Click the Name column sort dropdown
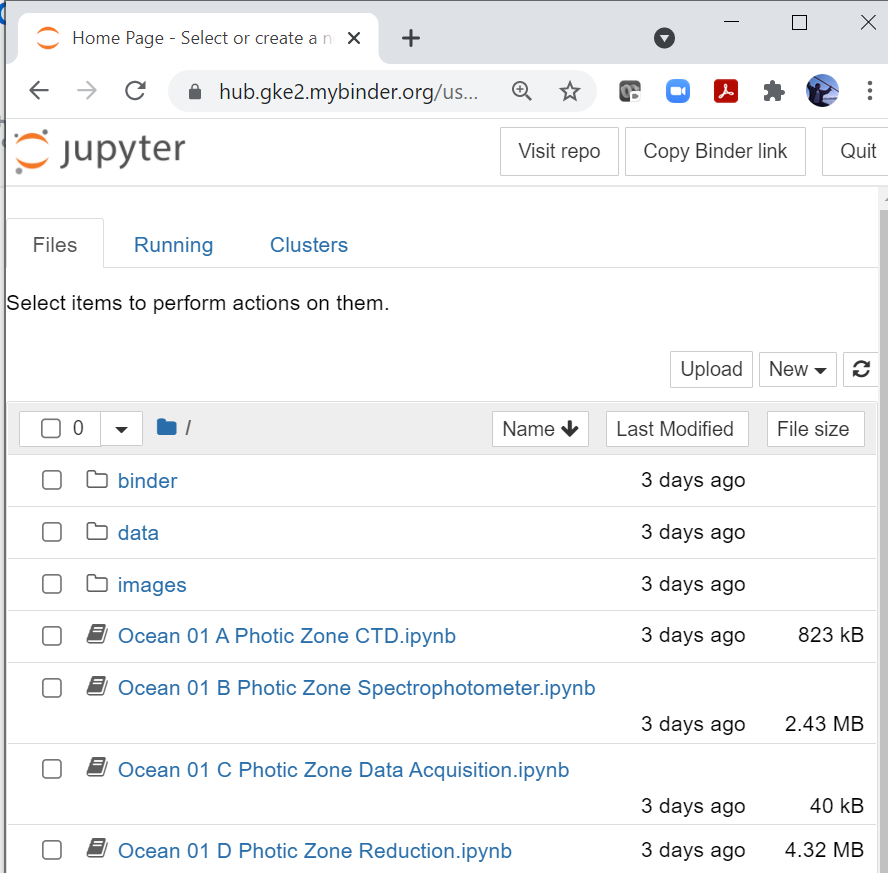This screenshot has width=888, height=873. (540, 428)
